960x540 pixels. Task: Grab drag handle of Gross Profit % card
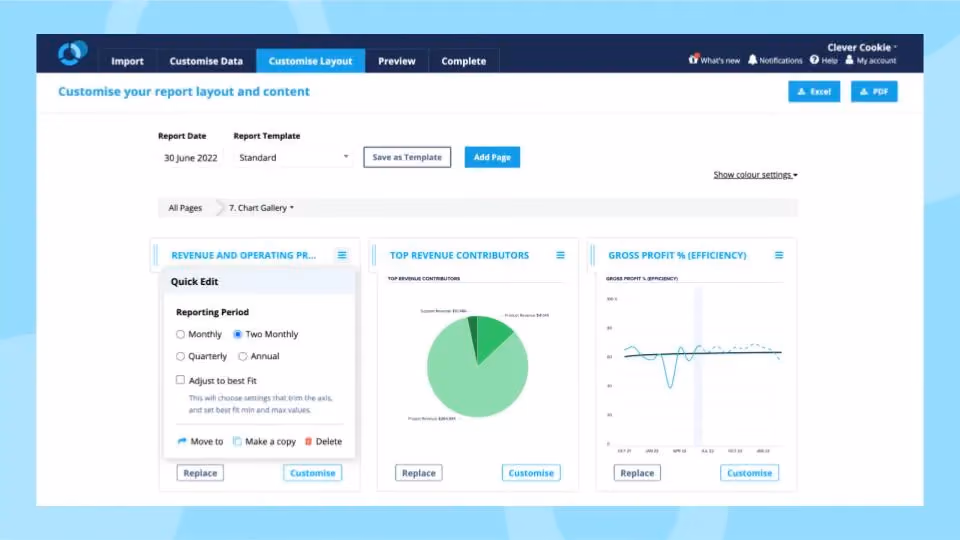(x=593, y=255)
